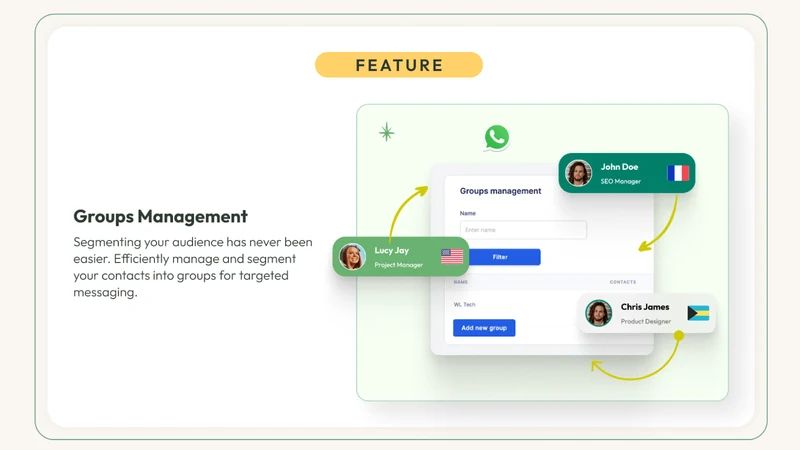800x450 pixels.
Task: Click the yellow FEATURE badge
Action: tap(399, 65)
